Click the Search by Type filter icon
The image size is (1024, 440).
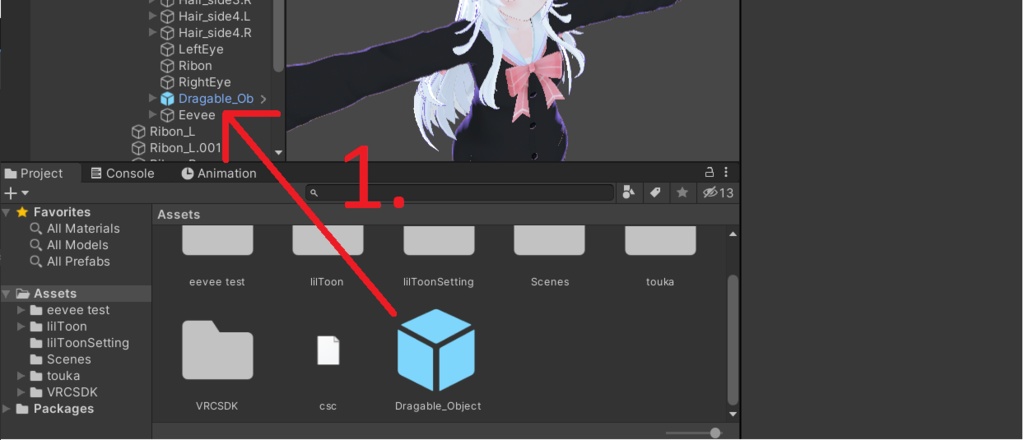pyautogui.click(x=628, y=193)
